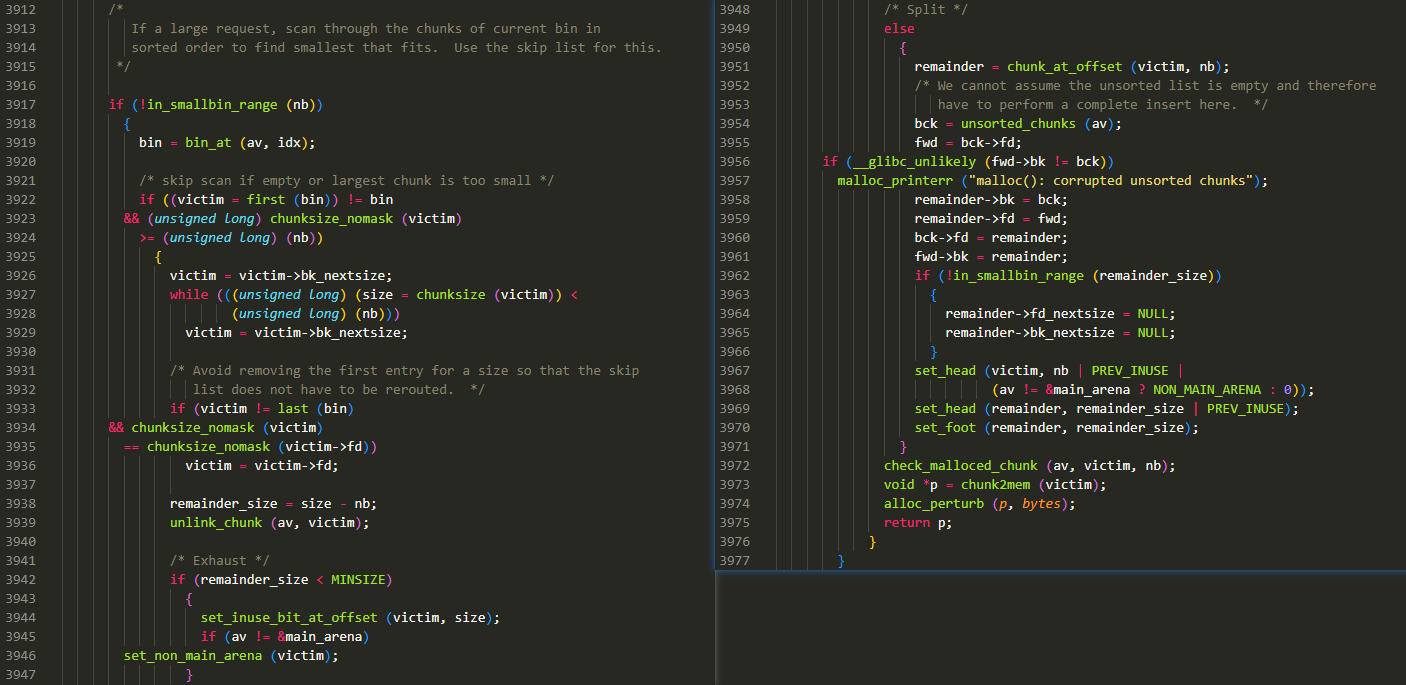This screenshot has height=685, width=1406.
Task: Click the __glibc_unlikely macro on line 3956
Action: coord(907,162)
